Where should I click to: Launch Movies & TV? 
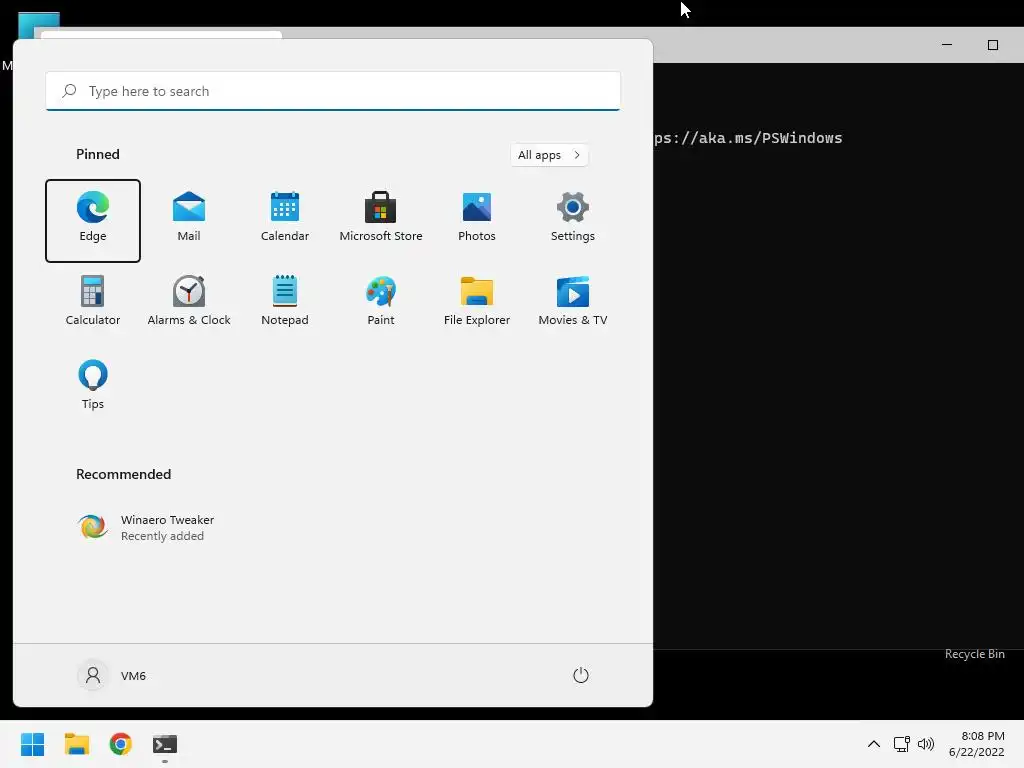(573, 304)
